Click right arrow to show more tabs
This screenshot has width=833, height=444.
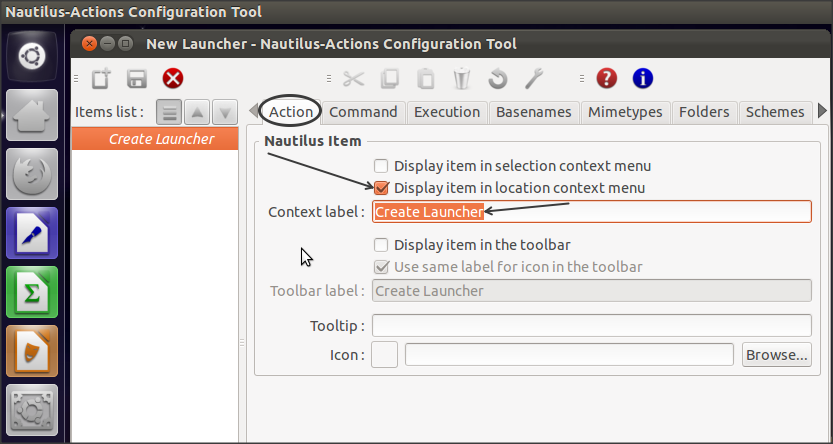[x=822, y=111]
